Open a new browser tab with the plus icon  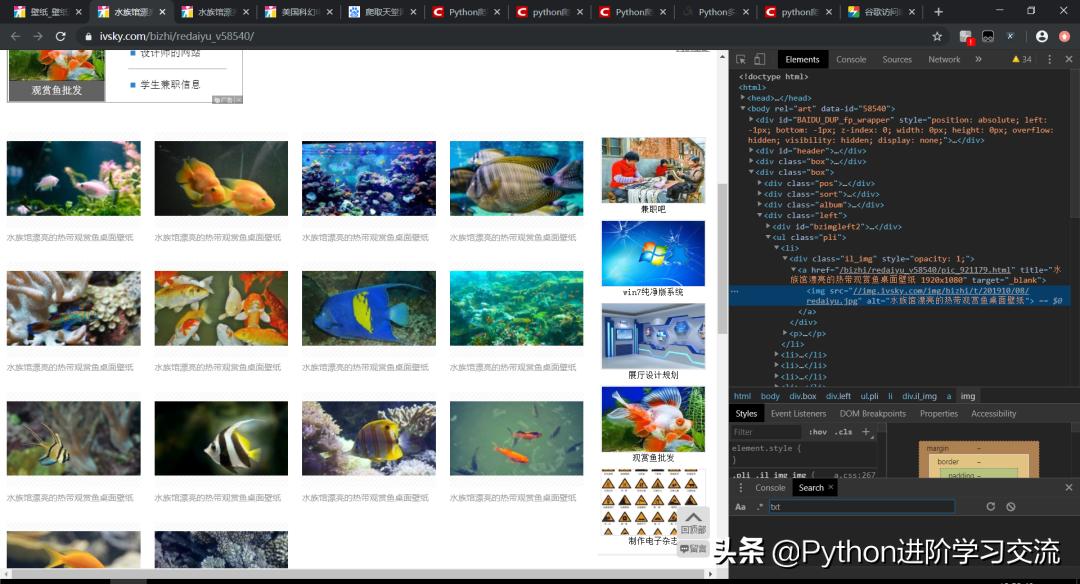(x=938, y=12)
